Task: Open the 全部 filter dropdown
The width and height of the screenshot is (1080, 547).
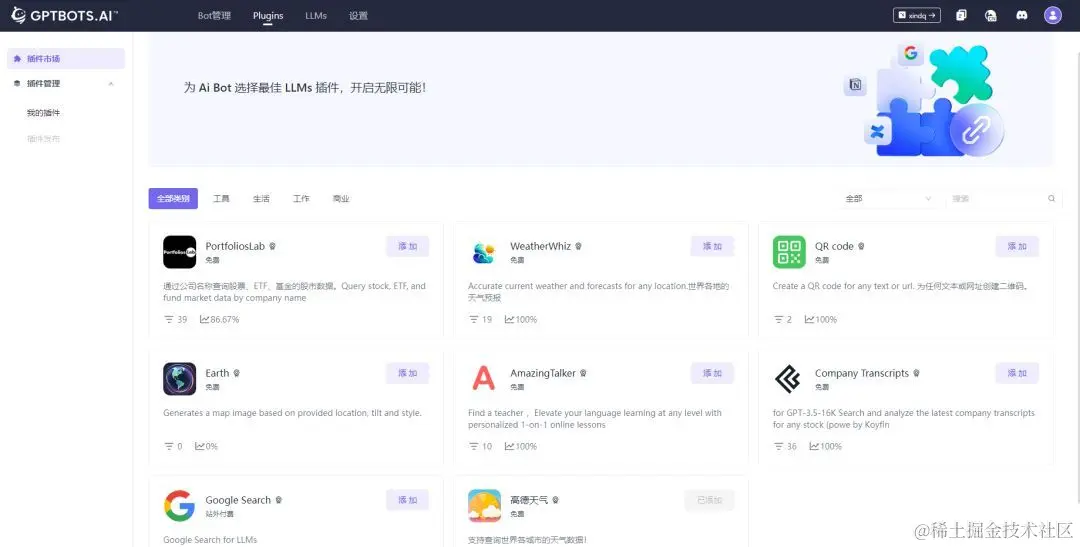Action: [889, 198]
